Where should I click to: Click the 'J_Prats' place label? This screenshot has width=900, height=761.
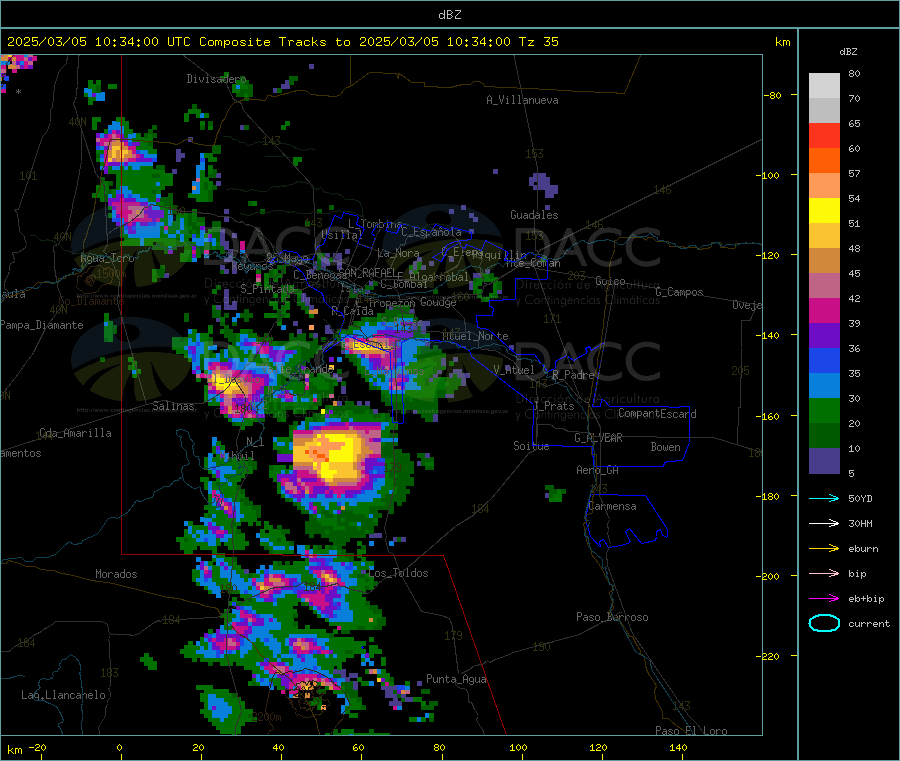[553, 405]
